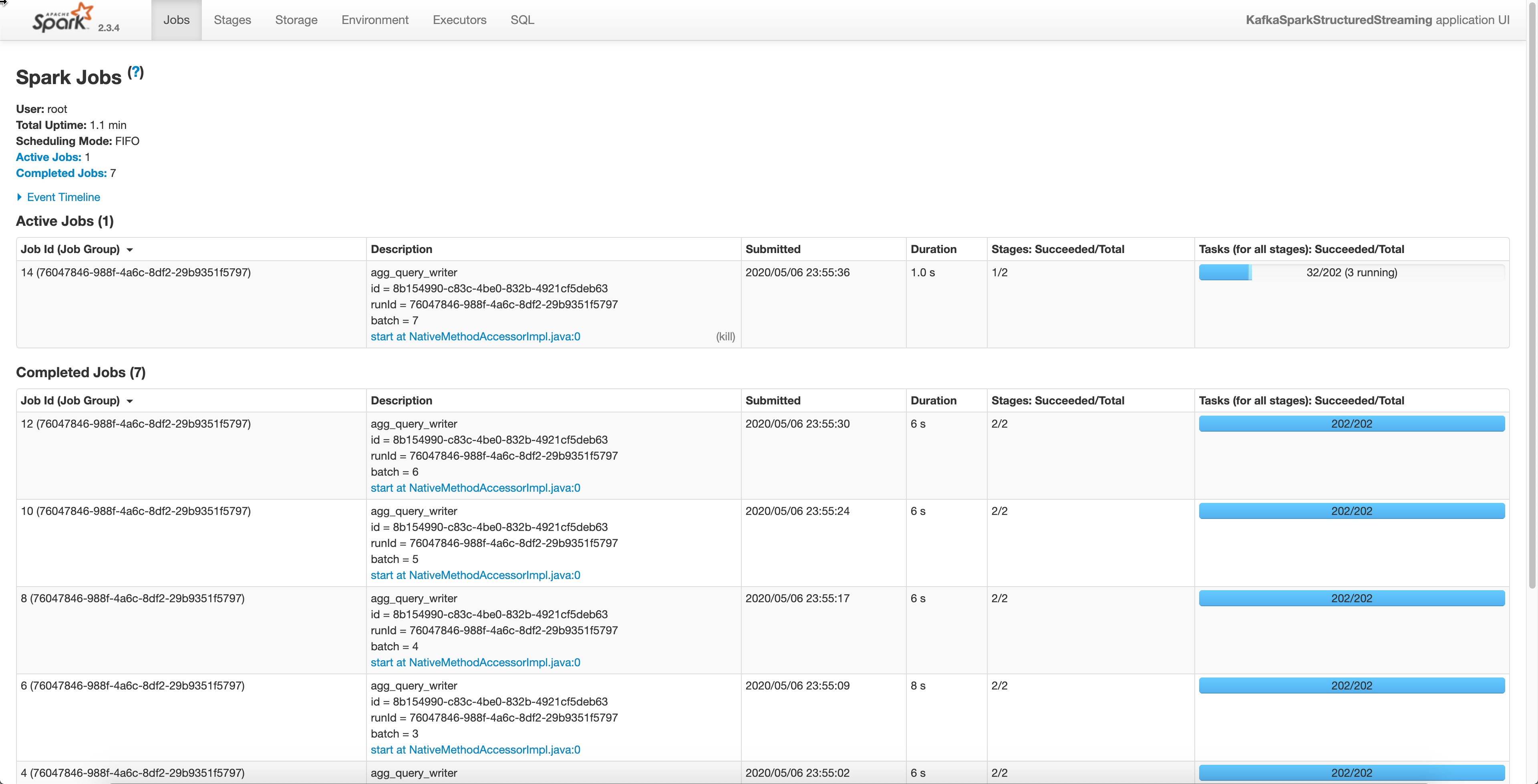
Task: Click the Total Uptime 1.1 min text
Action: coord(71,125)
